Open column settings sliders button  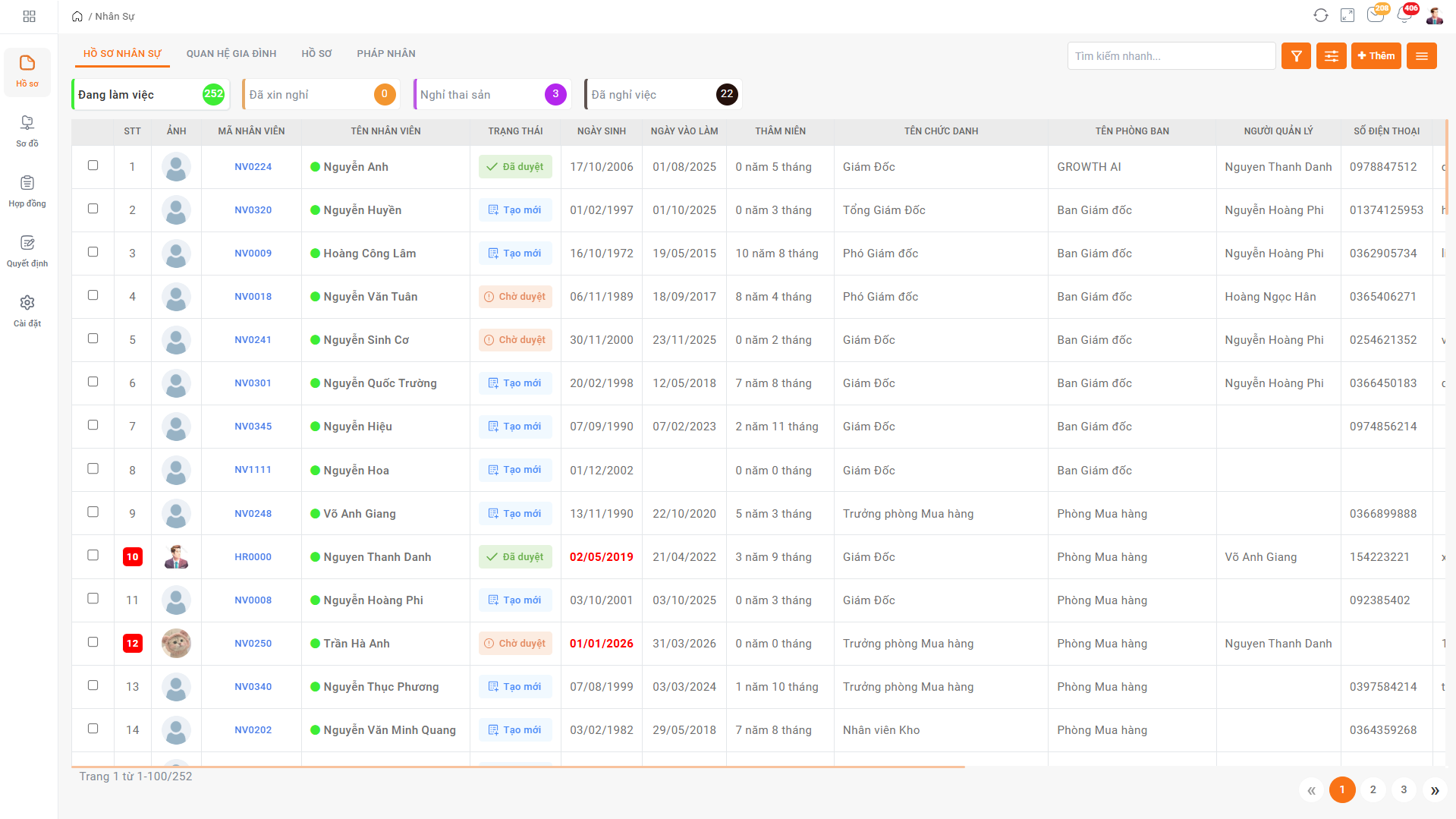coord(1331,56)
